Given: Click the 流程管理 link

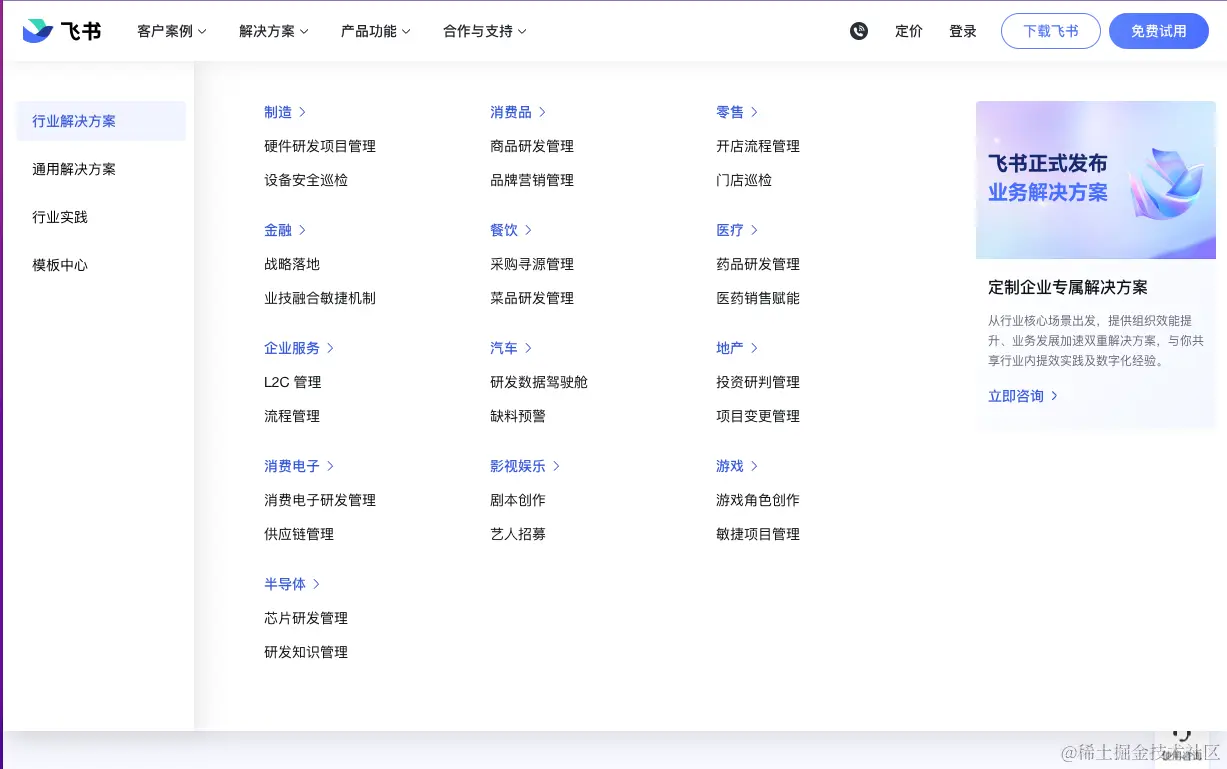Looking at the screenshot, I should [292, 416].
